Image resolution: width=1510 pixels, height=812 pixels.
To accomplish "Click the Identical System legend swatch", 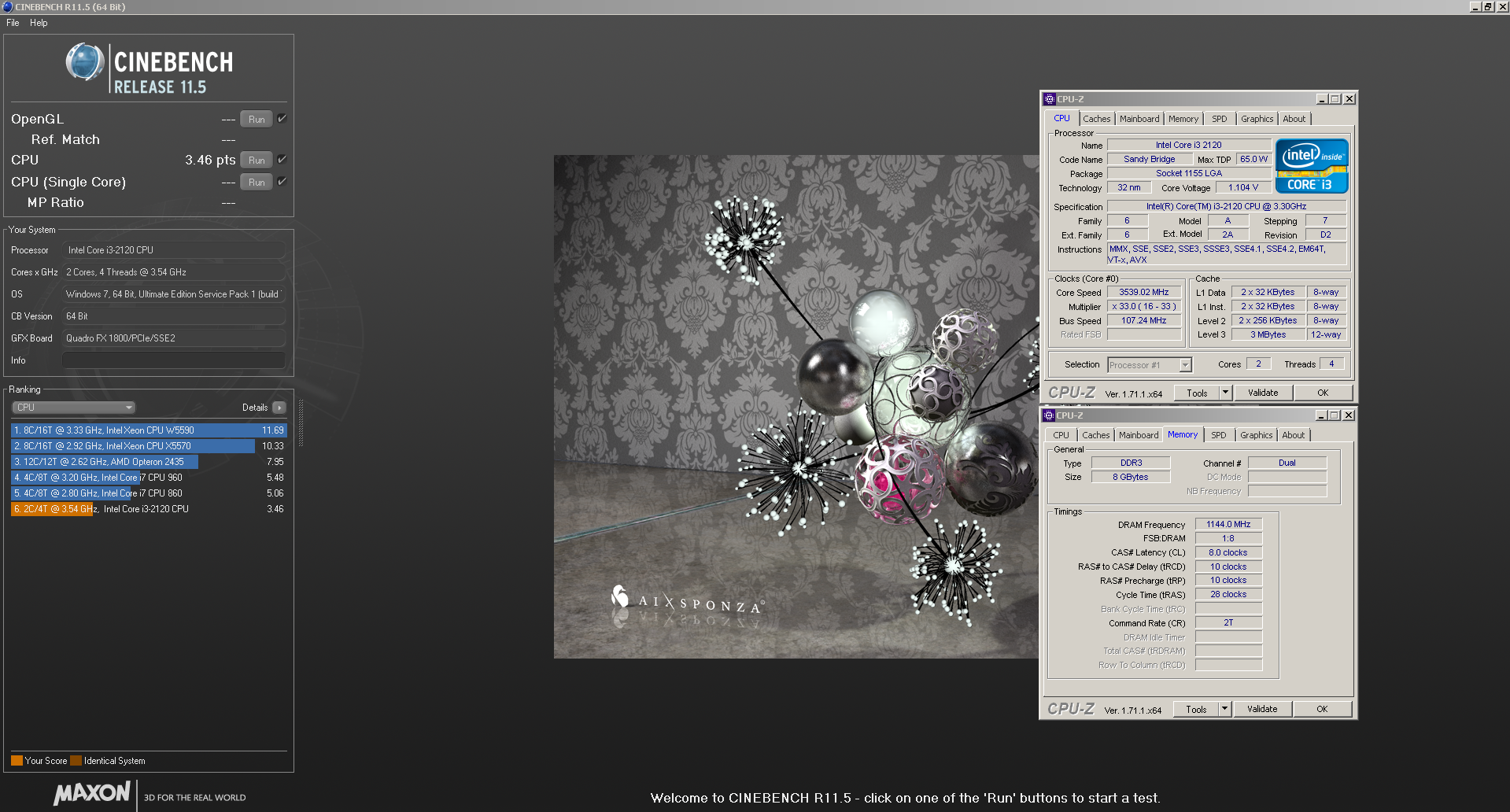I will click(x=76, y=761).
